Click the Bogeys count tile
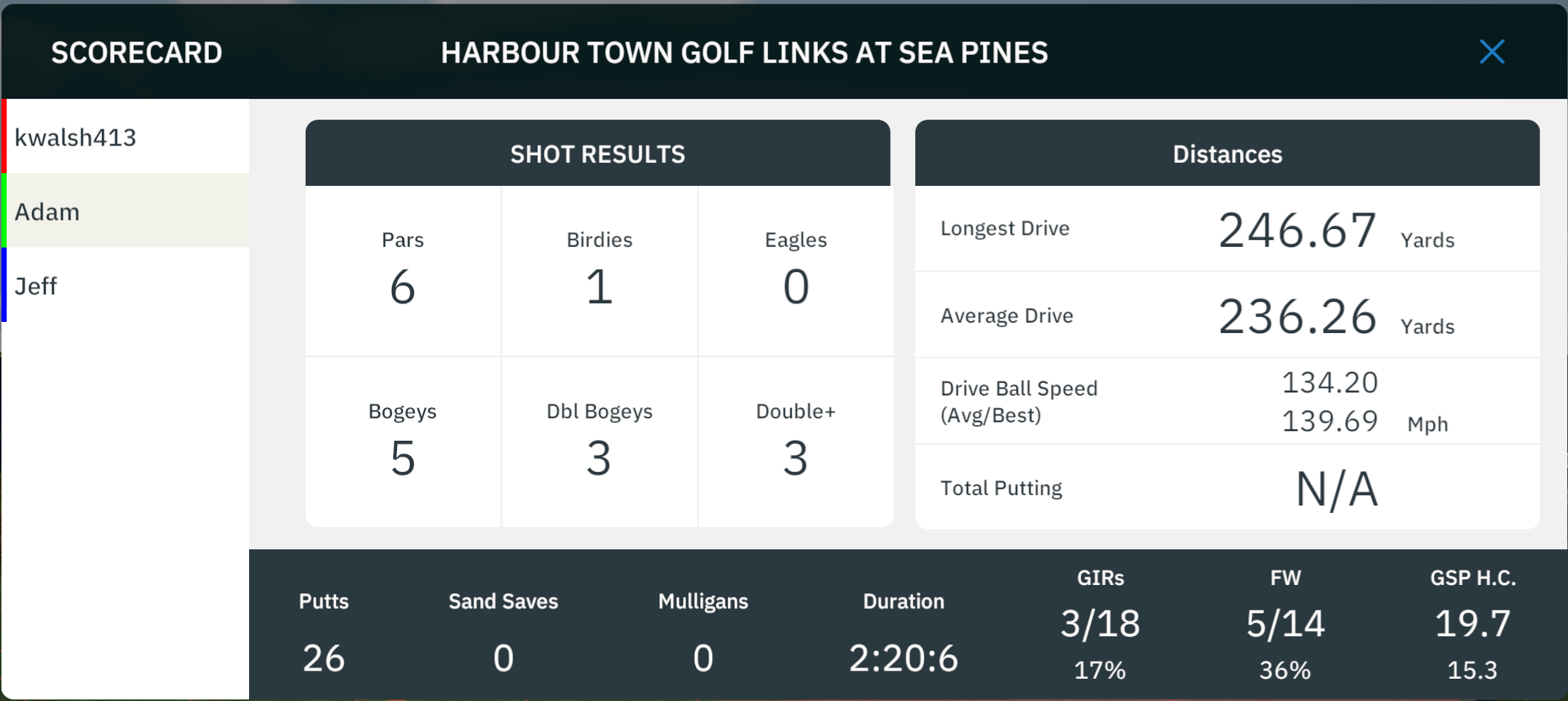Screen dimensions: 1568x701 403,442
